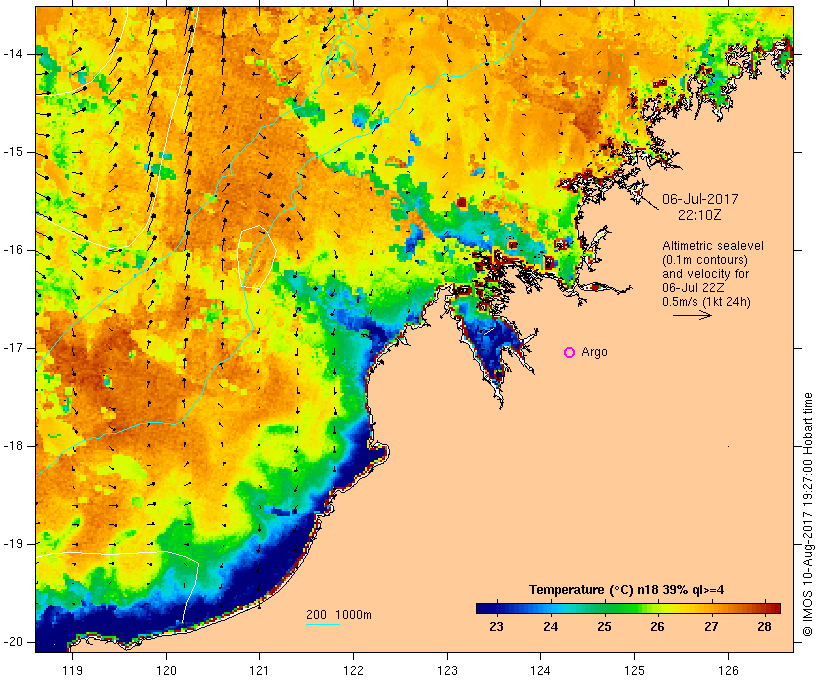Click longitude axis label '123'

pyautogui.click(x=447, y=670)
